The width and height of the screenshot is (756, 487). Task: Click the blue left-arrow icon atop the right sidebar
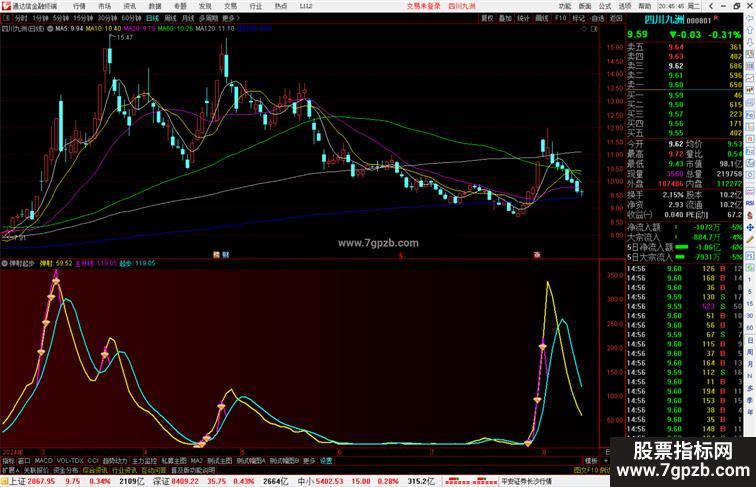(750, 18)
